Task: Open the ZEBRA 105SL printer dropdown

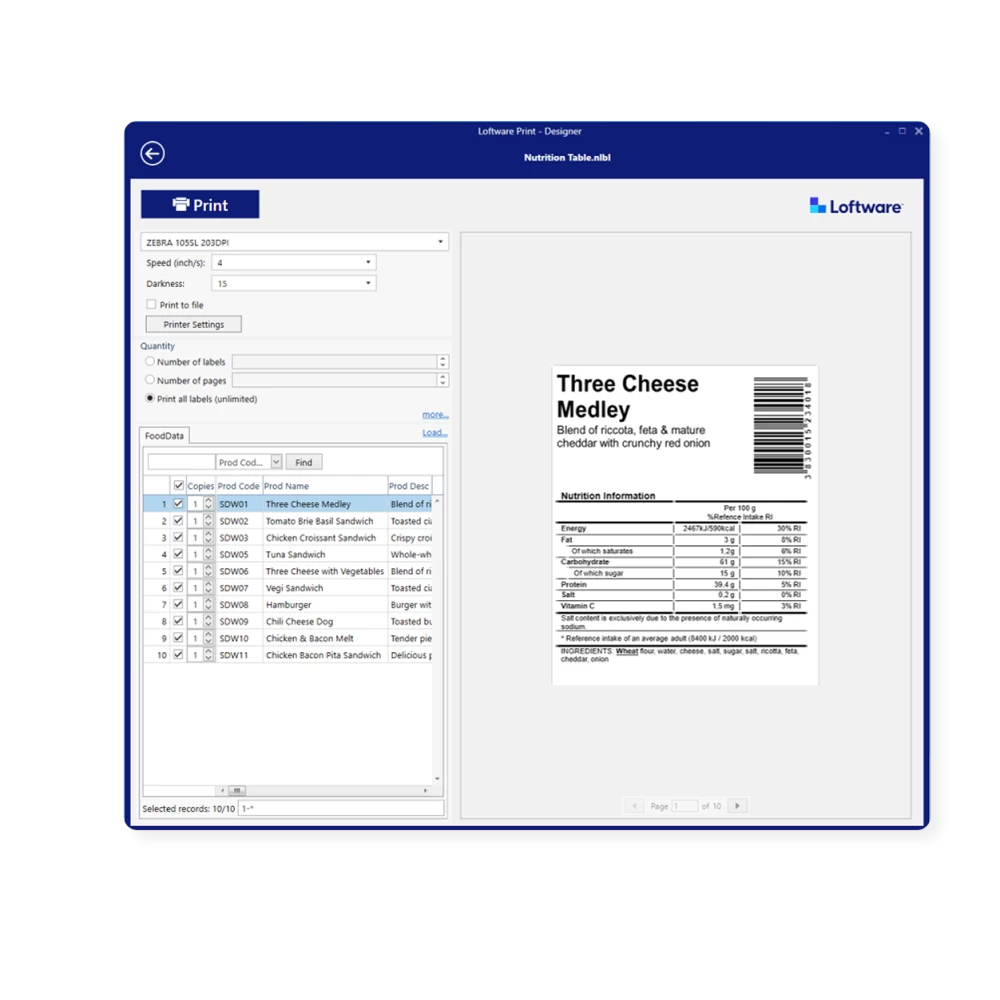Action: 294,242
